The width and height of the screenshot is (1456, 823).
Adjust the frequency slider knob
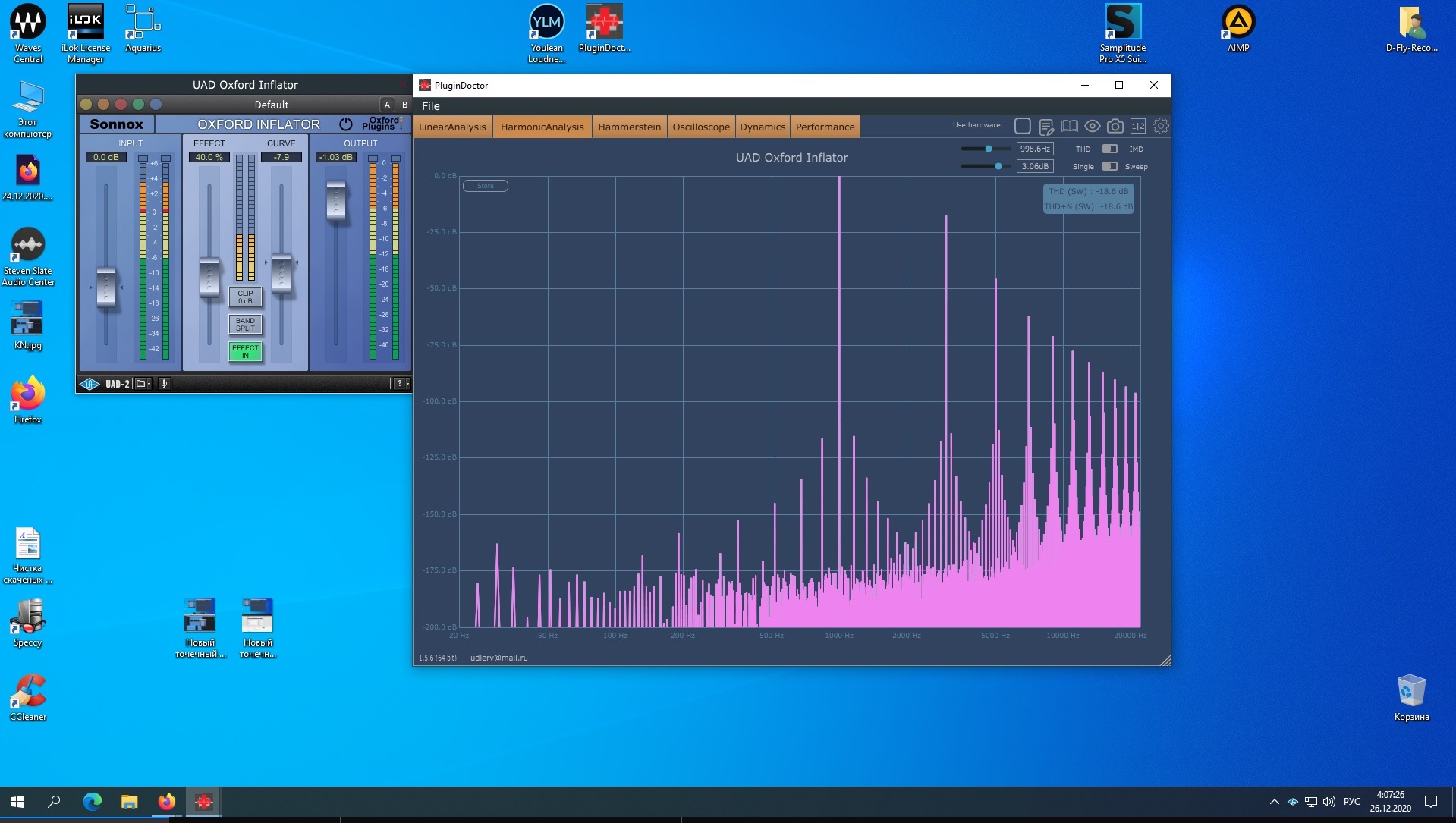point(988,149)
